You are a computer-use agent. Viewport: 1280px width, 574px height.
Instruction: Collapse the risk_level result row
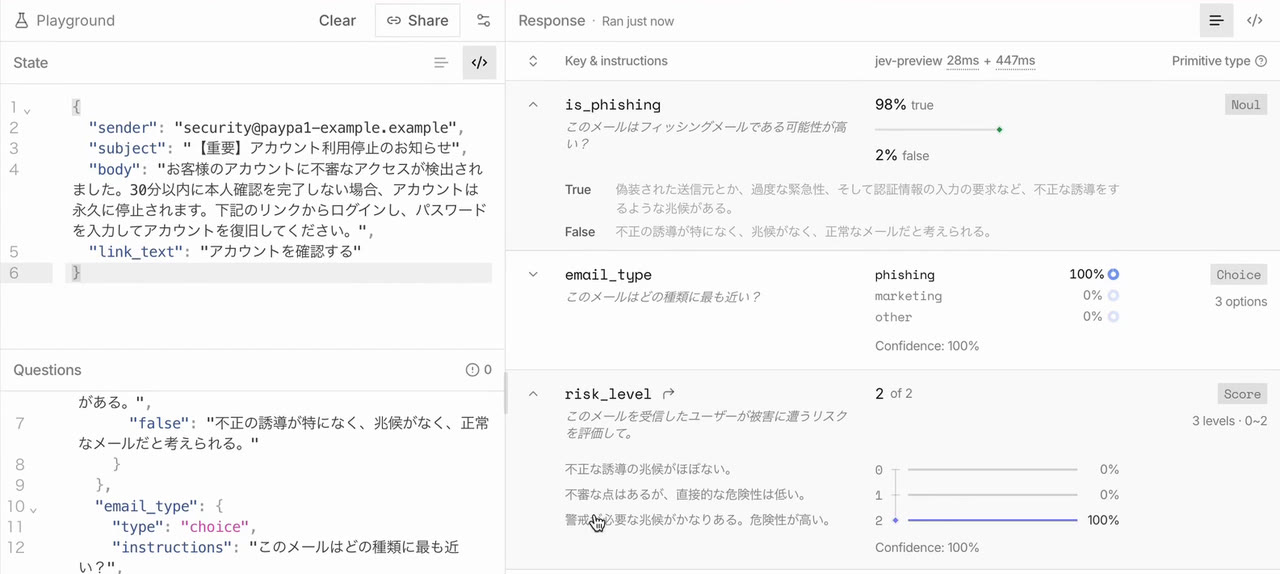pyautogui.click(x=533, y=394)
